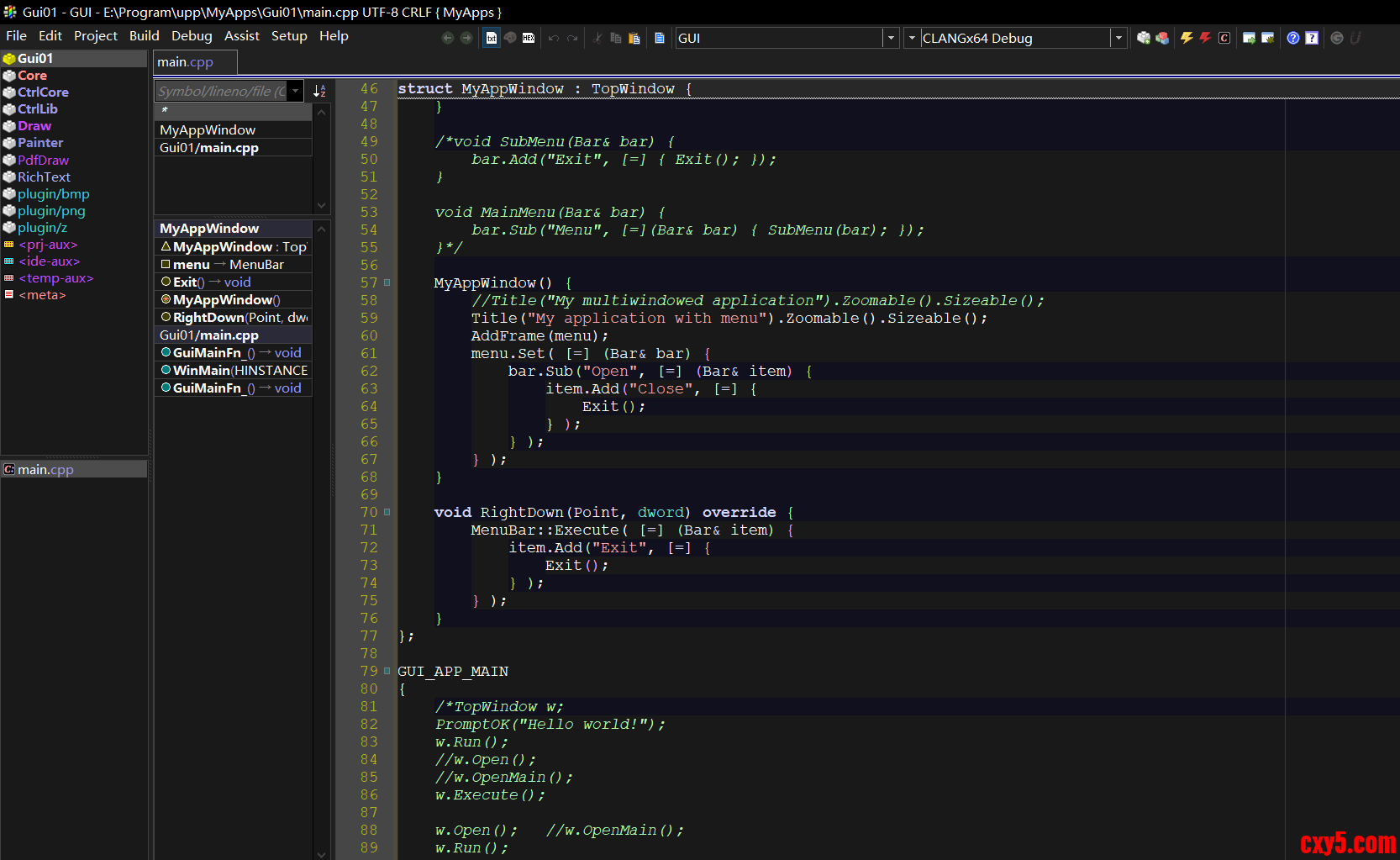The width and height of the screenshot is (1400, 860).
Task: Select the CtrlLib package
Action: (x=38, y=109)
